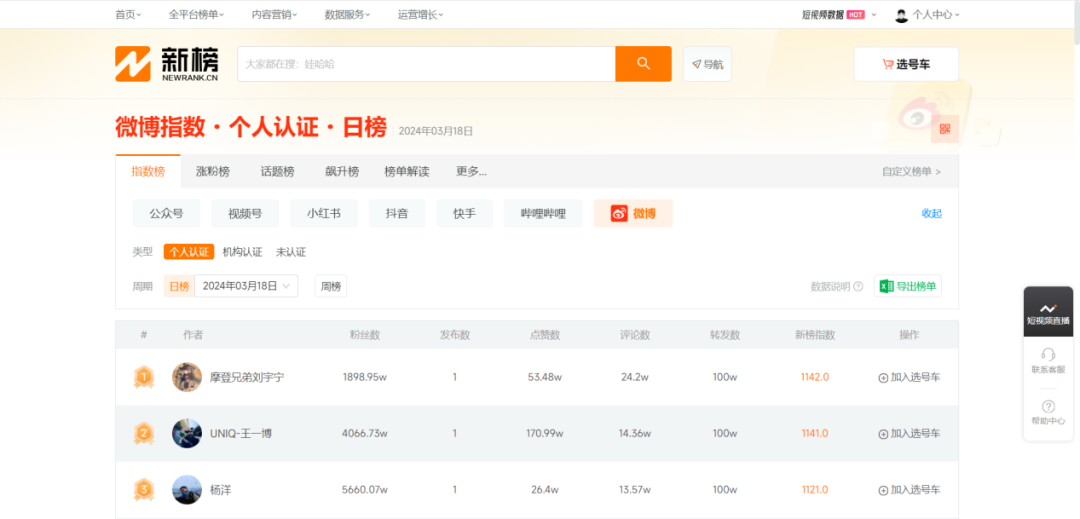Expand 内容营销 top menu
1080x519 pixels.
275,14
